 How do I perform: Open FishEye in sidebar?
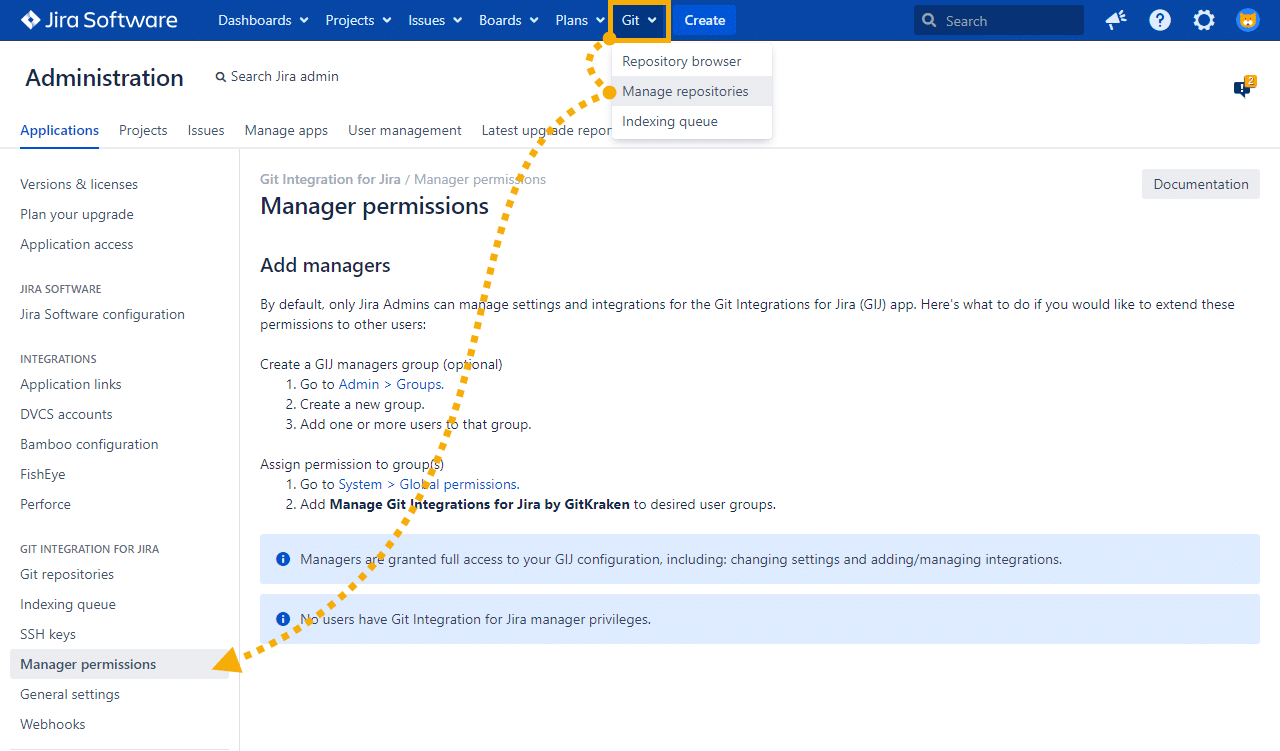(x=43, y=474)
